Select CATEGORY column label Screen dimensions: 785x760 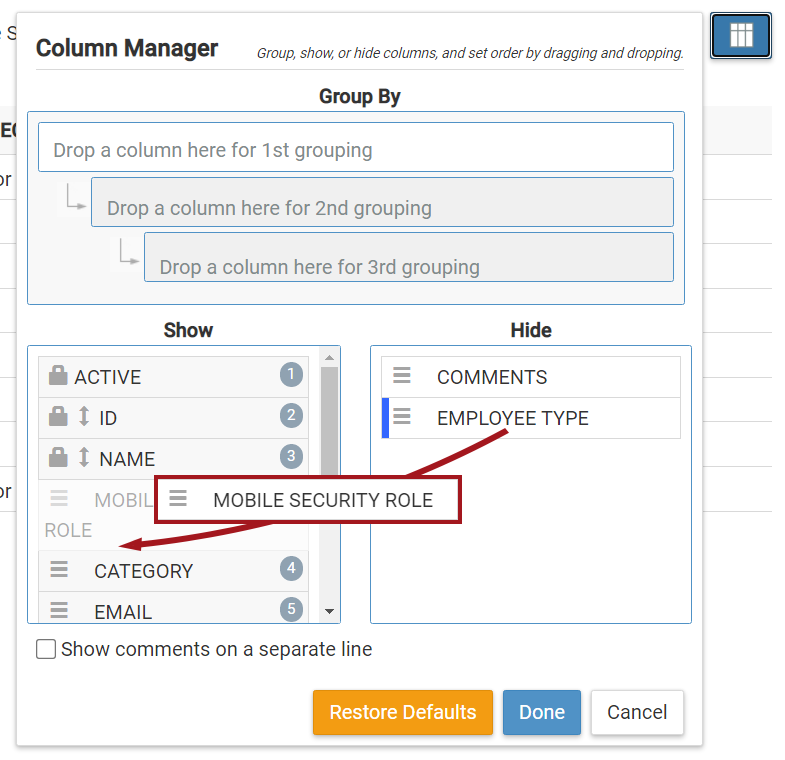coord(144,571)
